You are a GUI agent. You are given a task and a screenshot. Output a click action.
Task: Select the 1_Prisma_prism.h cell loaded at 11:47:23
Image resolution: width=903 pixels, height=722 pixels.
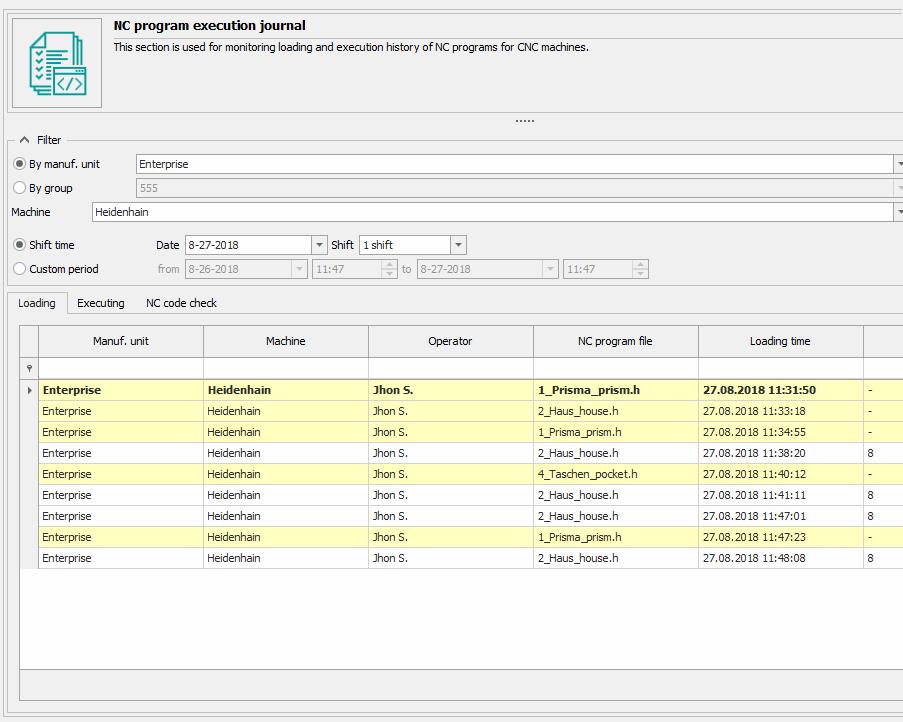(616, 537)
